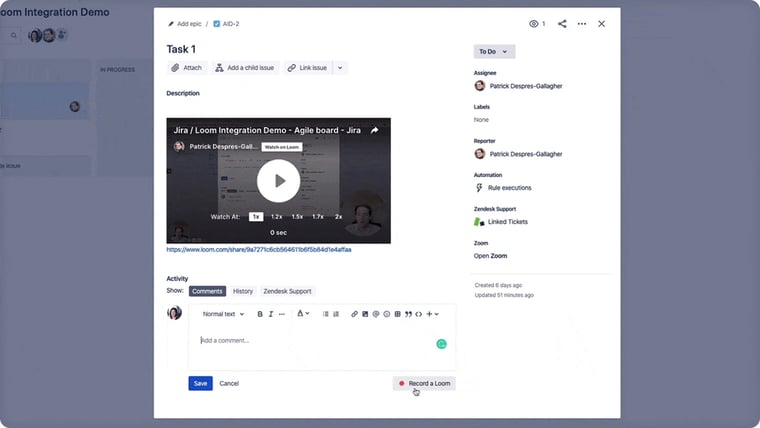Open the To Do status dropdown
Viewport: 760px width, 428px height.
tap(494, 51)
